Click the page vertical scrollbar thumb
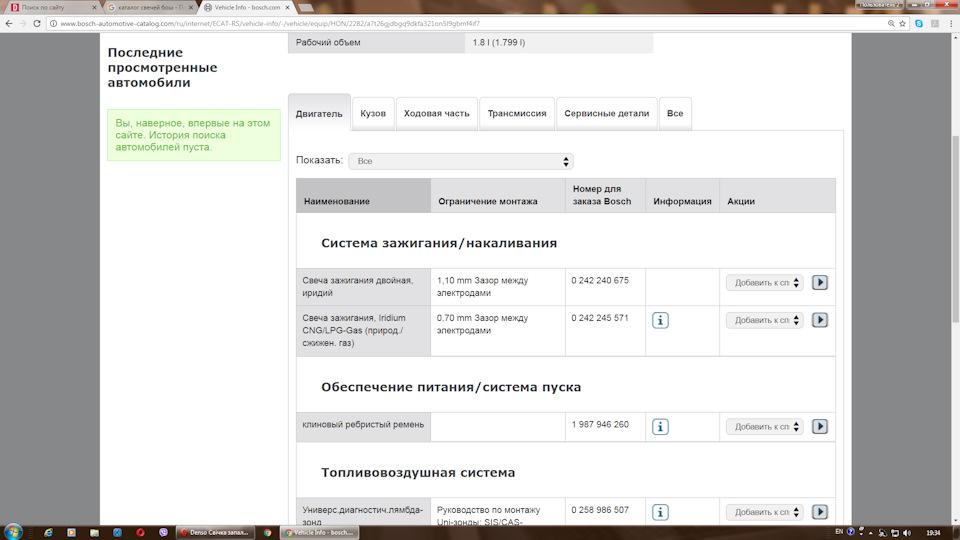Image resolution: width=960 pixels, height=540 pixels. (955, 227)
